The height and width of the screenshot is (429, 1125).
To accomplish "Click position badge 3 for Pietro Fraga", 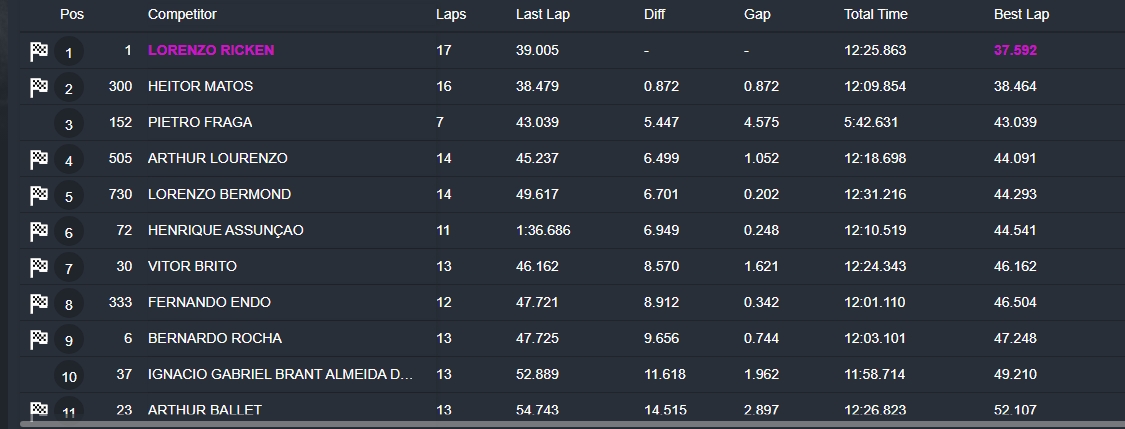I will [x=69, y=124].
